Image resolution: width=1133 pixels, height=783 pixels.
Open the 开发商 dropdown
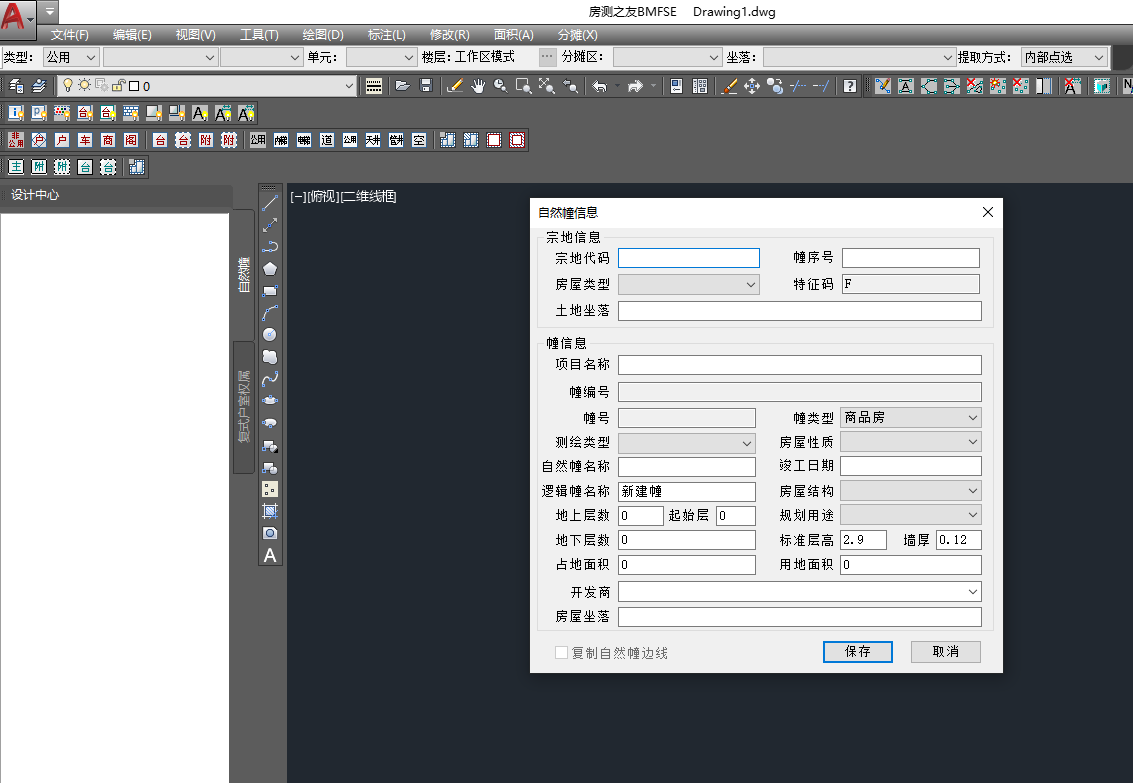pyautogui.click(x=800, y=592)
